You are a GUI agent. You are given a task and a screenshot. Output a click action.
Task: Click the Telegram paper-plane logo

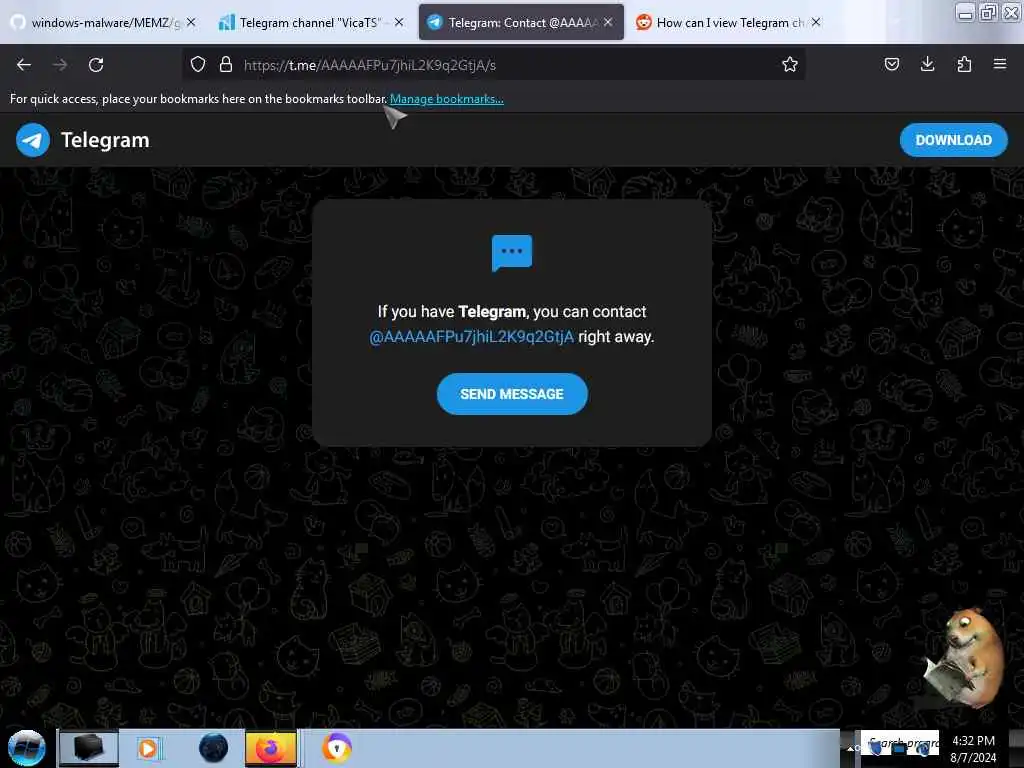[33, 140]
